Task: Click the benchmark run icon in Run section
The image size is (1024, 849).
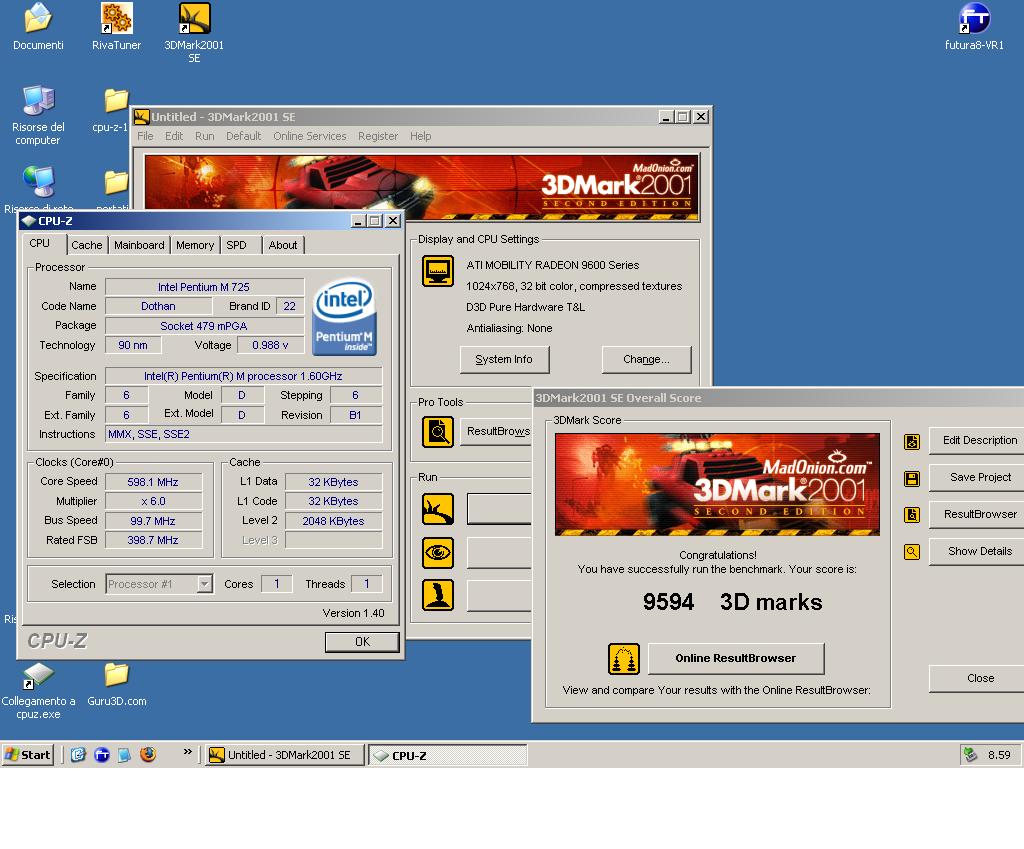Action: (x=438, y=509)
